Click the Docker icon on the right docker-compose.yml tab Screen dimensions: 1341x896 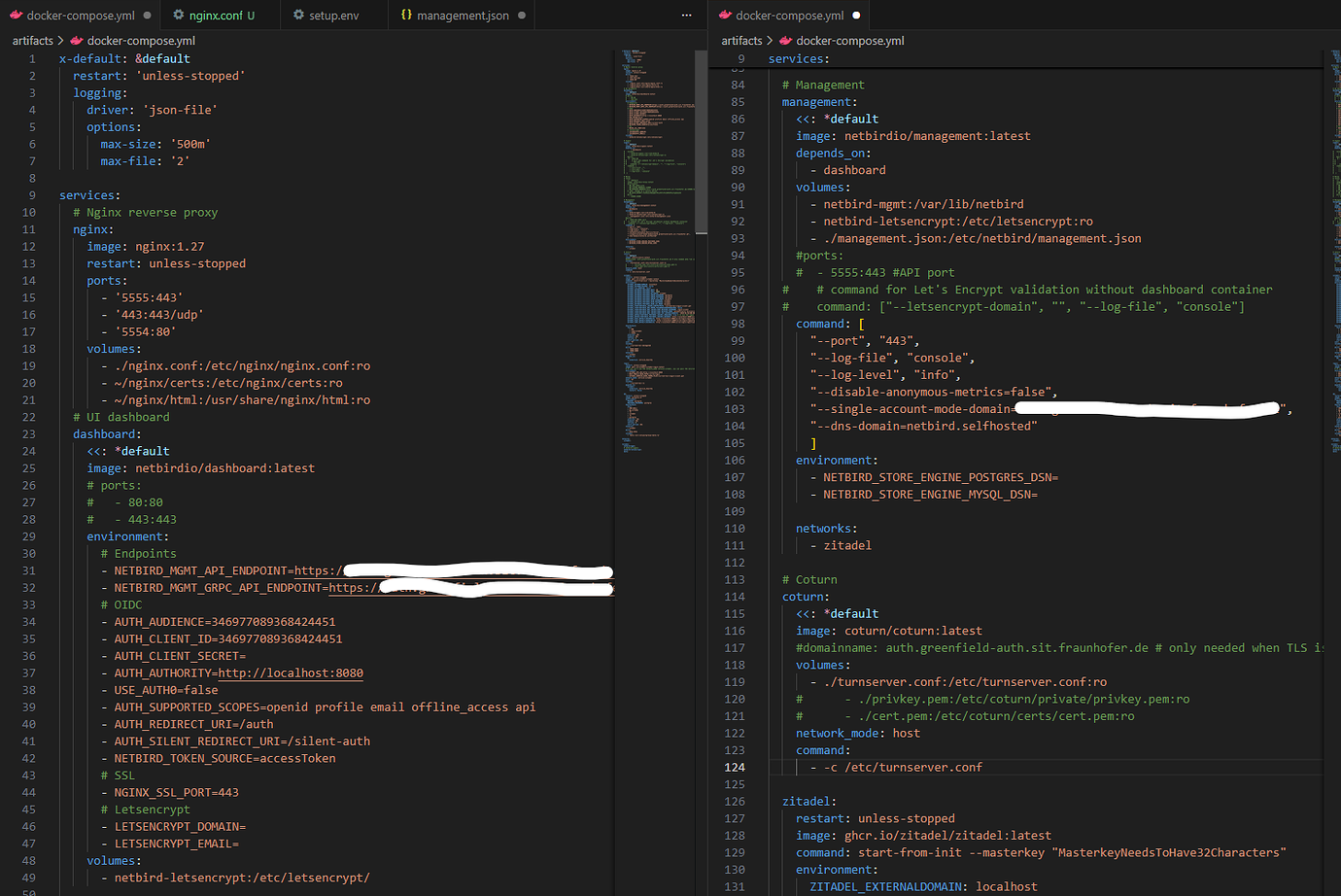[727, 15]
